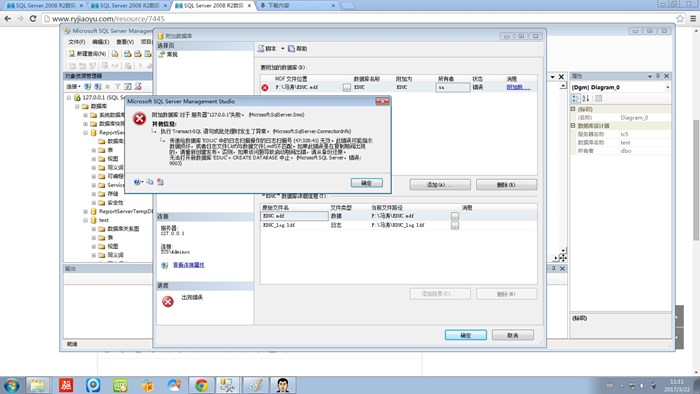Click the 新建查询 toolbar button
Viewport: 700px width, 394px height.
click(x=87, y=54)
